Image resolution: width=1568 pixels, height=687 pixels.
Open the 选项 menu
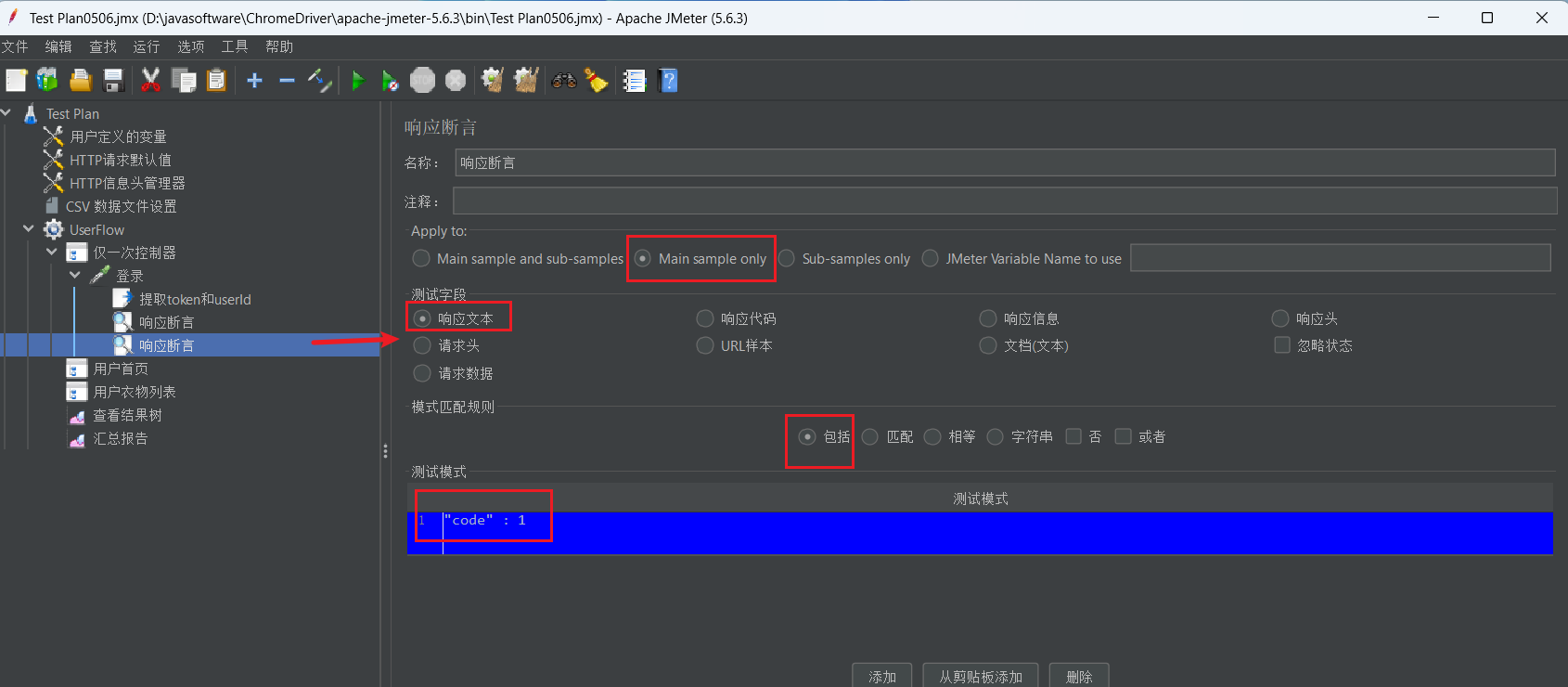[191, 46]
